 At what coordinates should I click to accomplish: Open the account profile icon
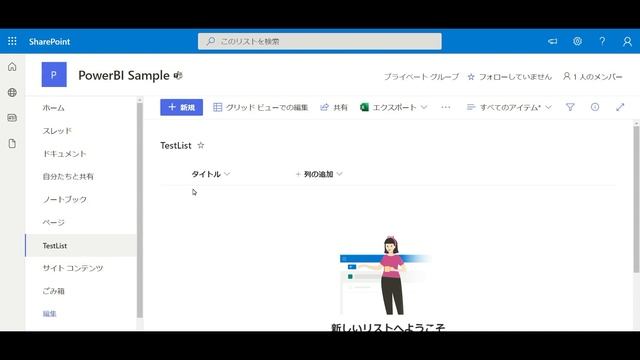[627, 41]
